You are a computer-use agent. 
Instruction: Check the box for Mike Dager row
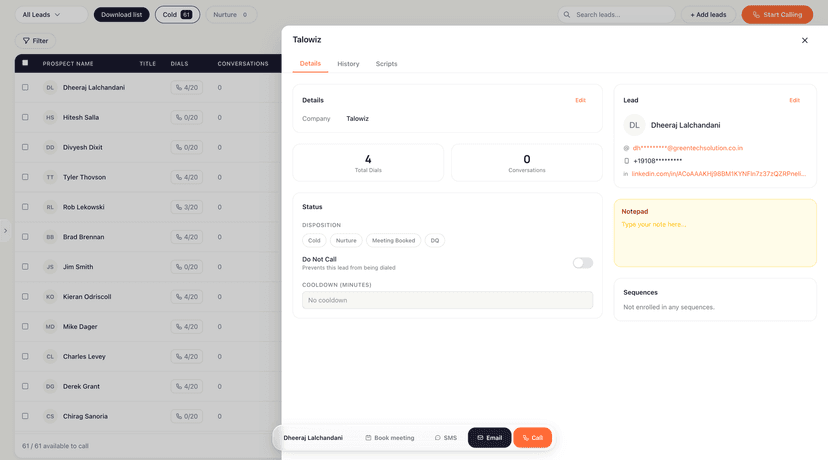[x=25, y=326]
